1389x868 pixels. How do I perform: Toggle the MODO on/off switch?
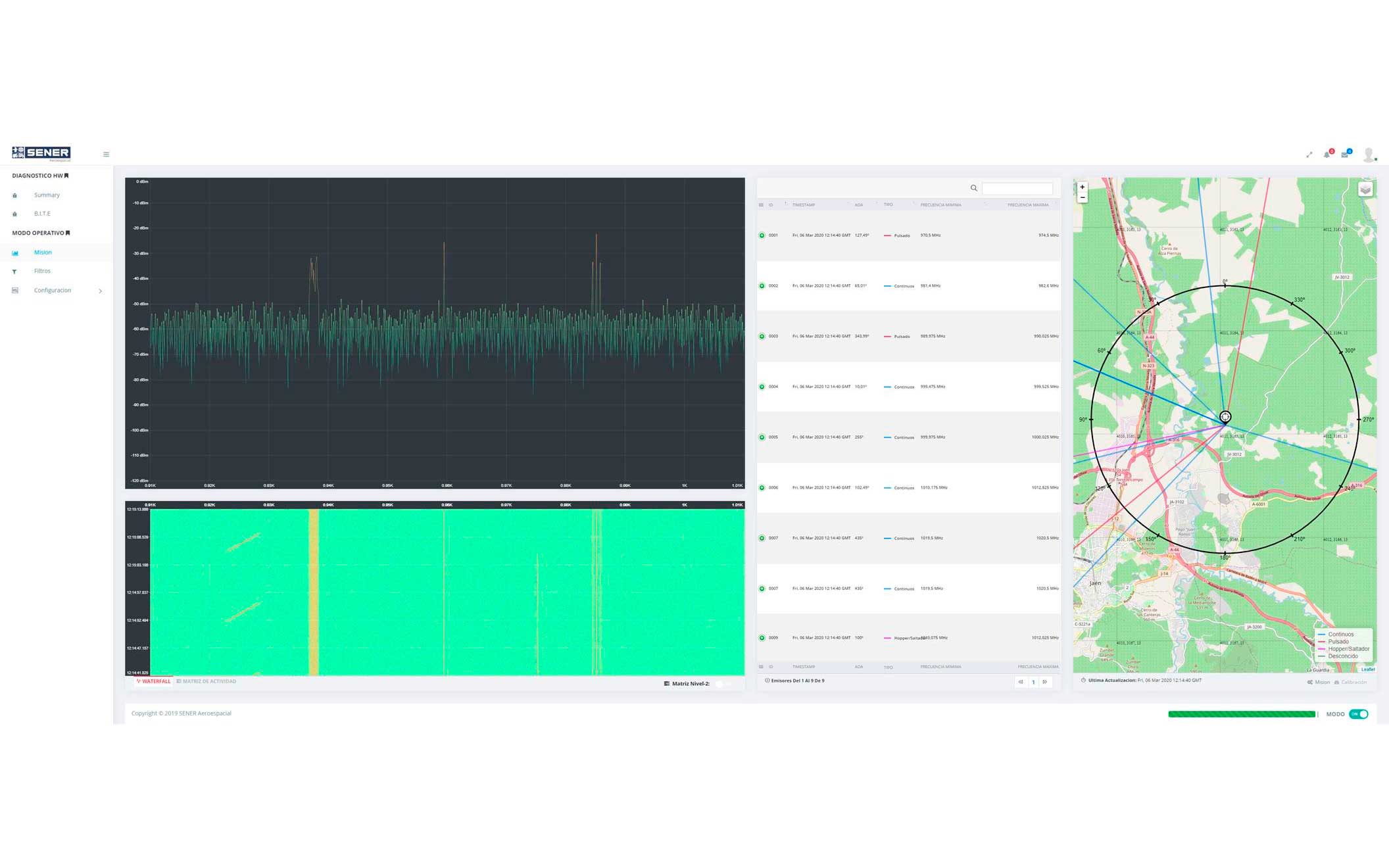click(x=1359, y=714)
